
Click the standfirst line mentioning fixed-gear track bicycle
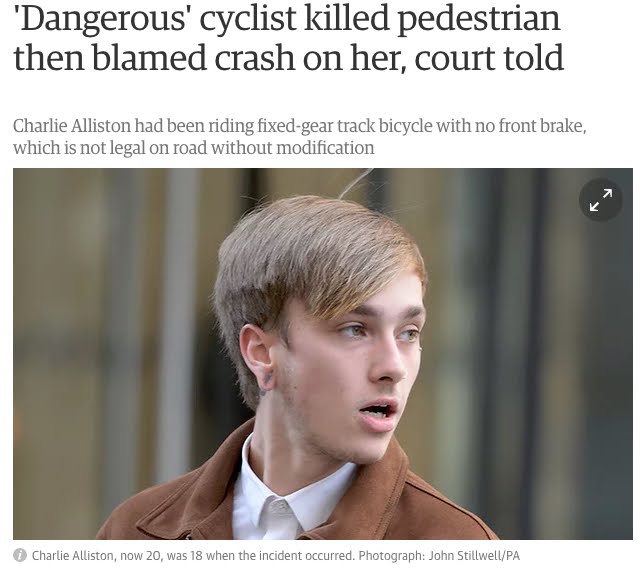tap(300, 126)
